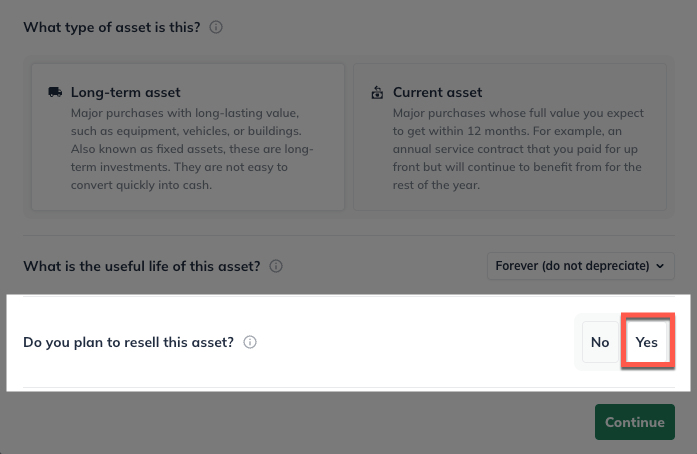This screenshot has height=454, width=697.
Task: Show info for the resell asset question
Action: pos(250,342)
